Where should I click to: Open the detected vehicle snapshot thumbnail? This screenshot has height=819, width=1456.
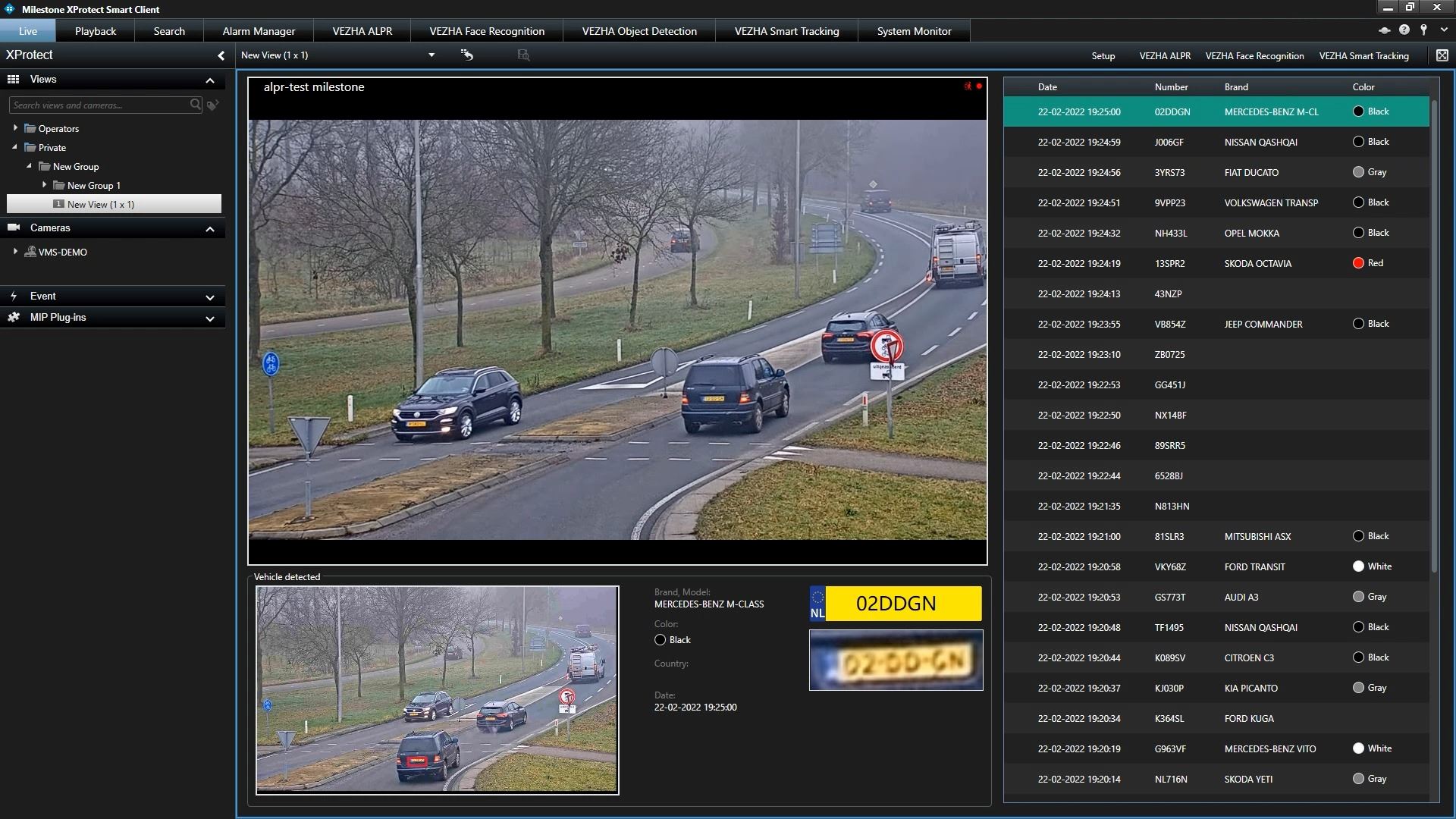[438, 690]
